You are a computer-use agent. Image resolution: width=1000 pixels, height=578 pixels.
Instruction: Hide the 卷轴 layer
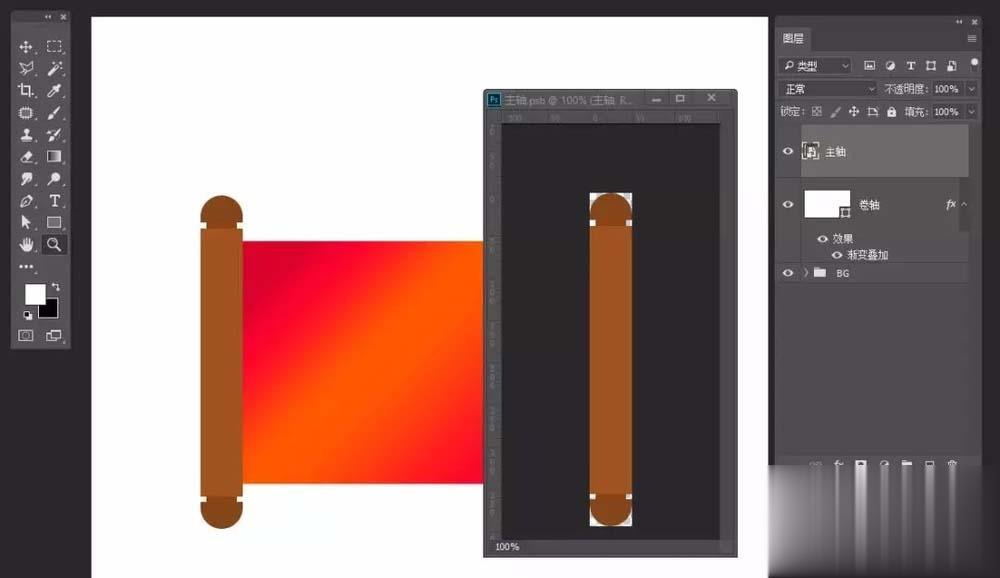(x=788, y=204)
